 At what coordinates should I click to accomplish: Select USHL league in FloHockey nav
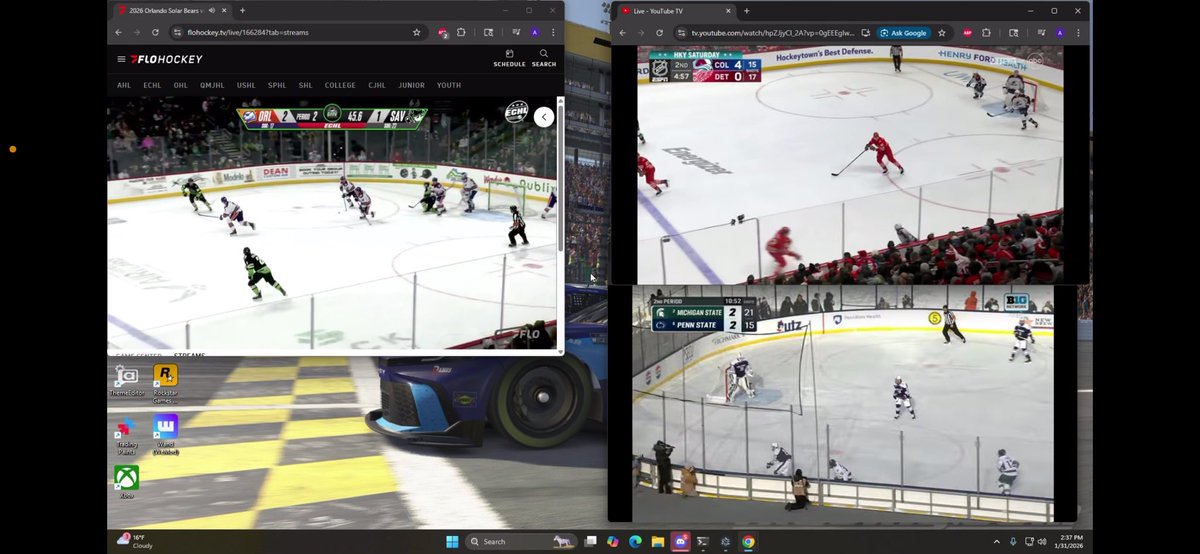click(x=246, y=85)
